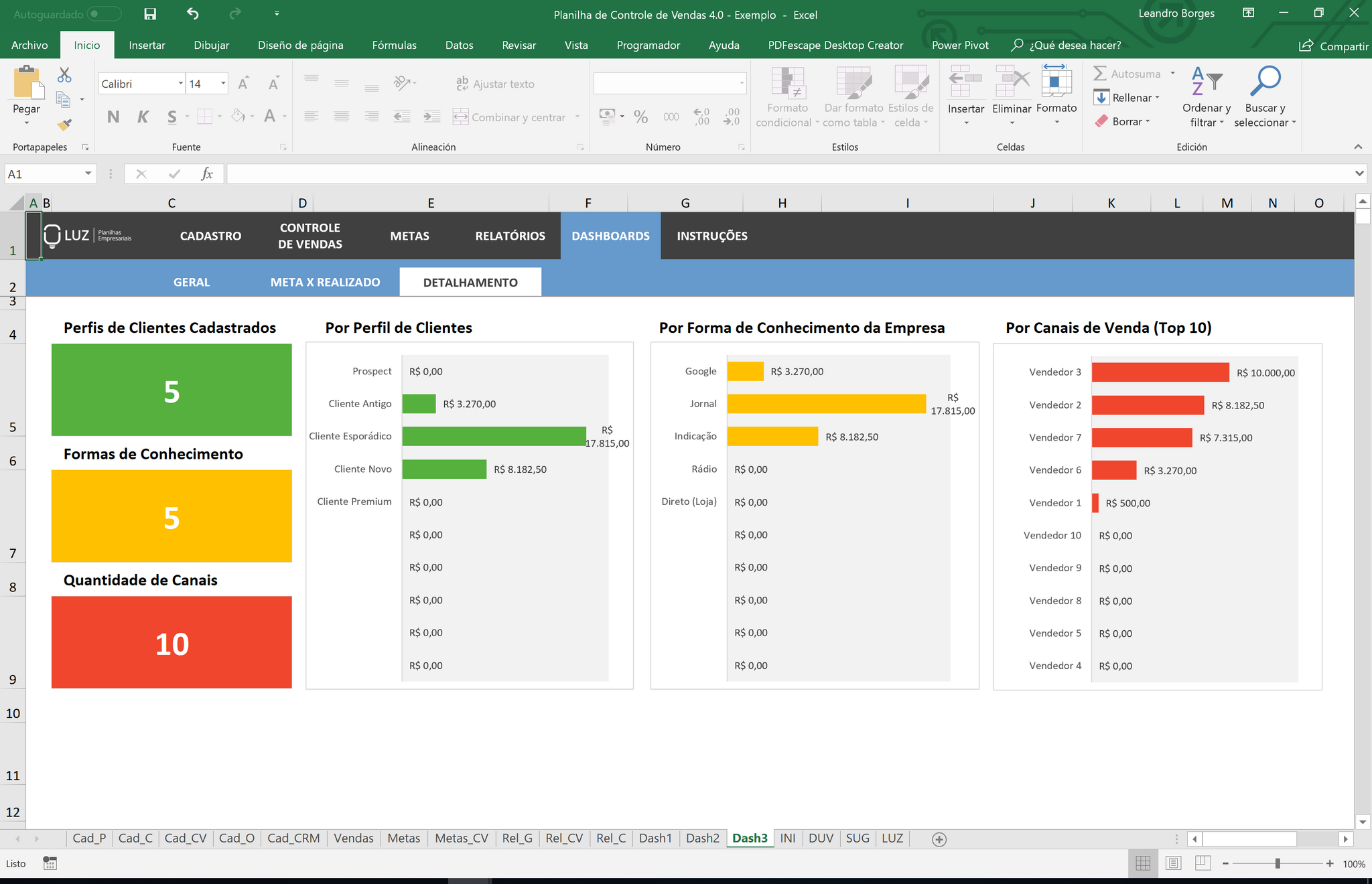Screen dimensions: 1372x884
Task: Toggle align left in Alineación
Action: pos(312,117)
